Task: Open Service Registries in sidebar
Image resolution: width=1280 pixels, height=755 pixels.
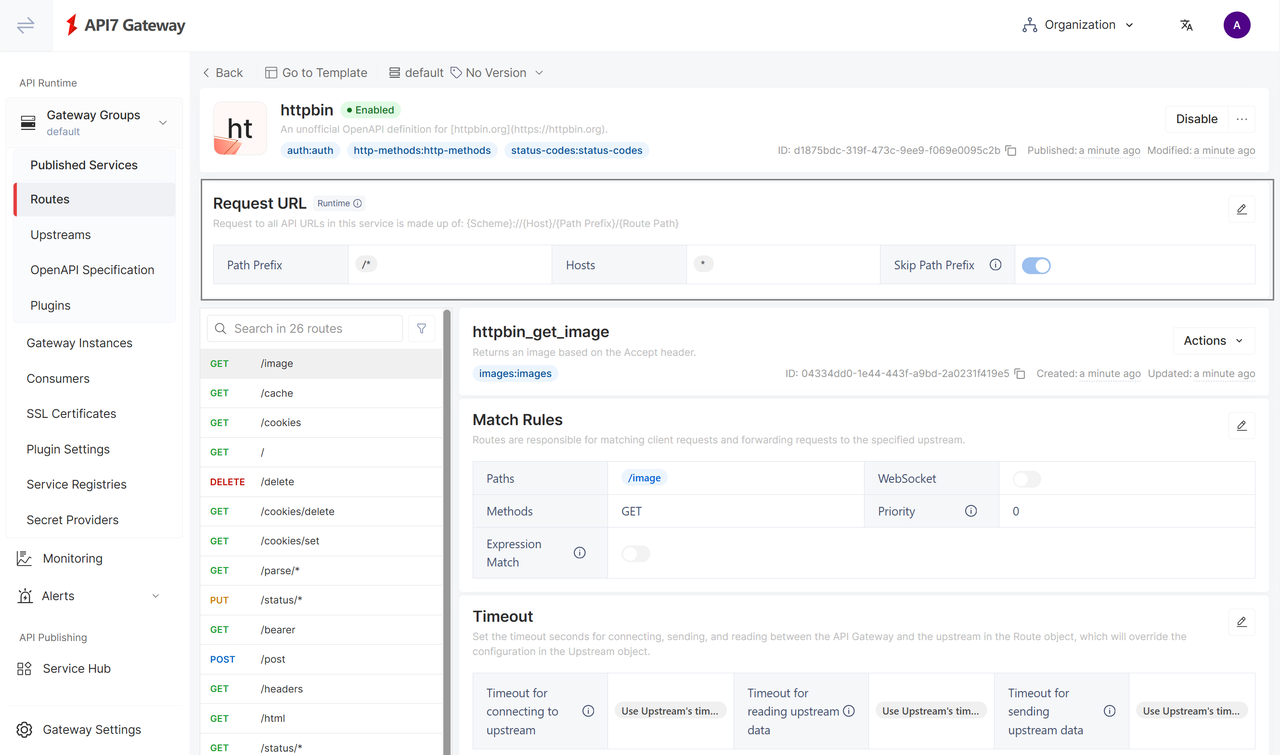Action: pyautogui.click(x=76, y=485)
